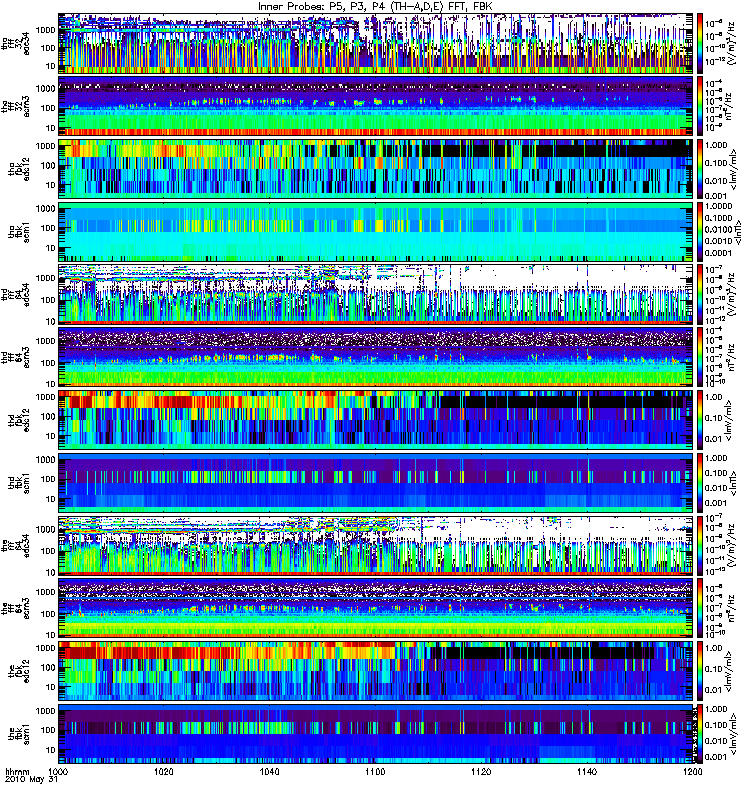Select the the fbk scm1 filter bank panel

[x=376, y=734]
